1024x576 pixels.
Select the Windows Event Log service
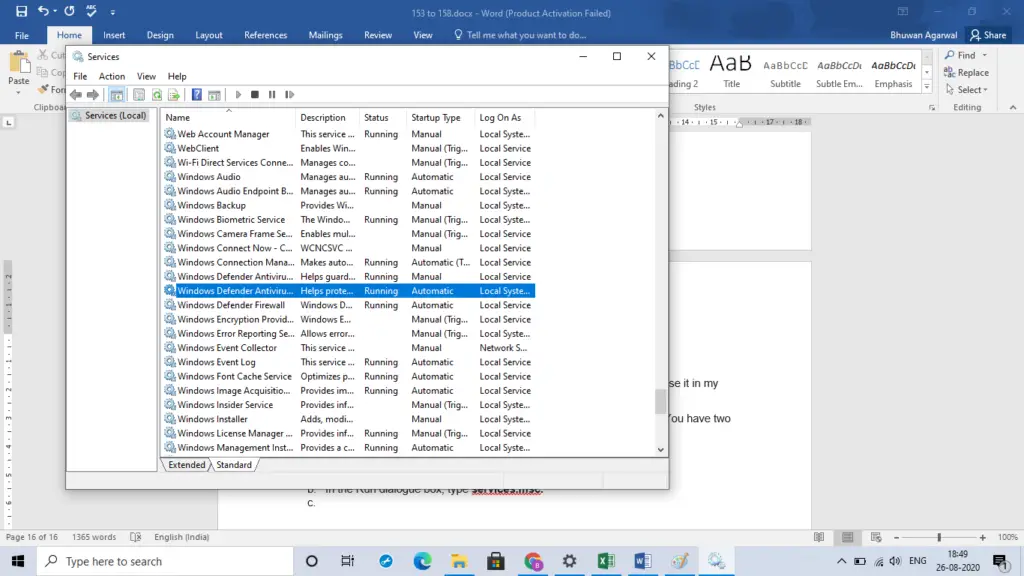pos(349,362)
